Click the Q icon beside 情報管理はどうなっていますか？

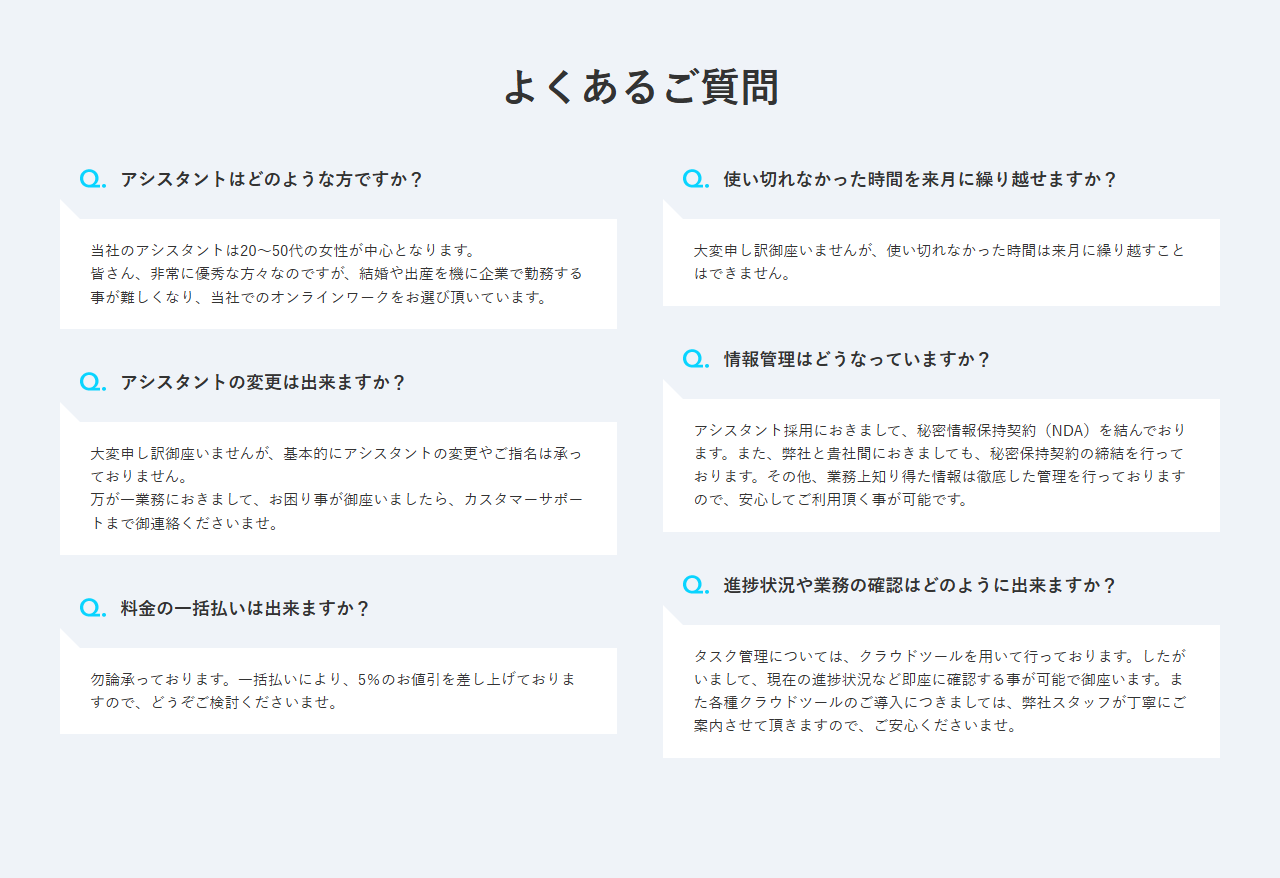696,359
